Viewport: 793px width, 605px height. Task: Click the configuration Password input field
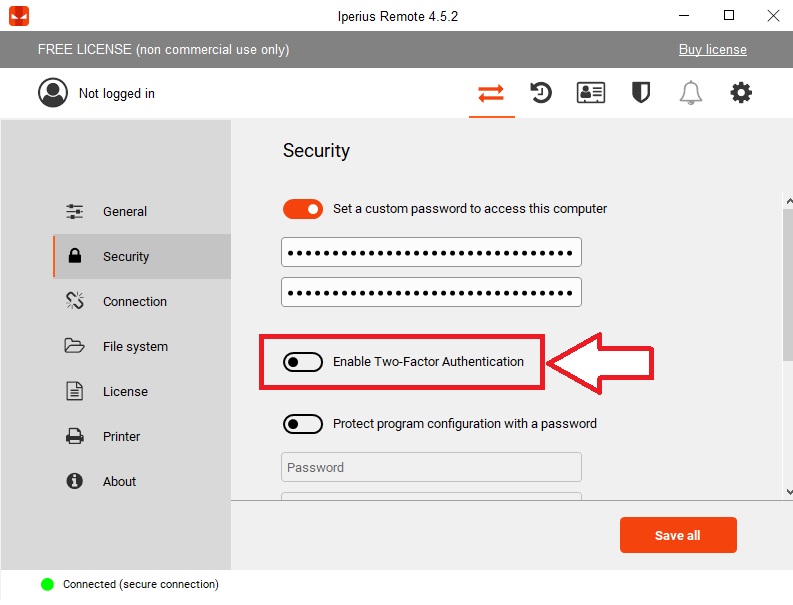(x=431, y=467)
